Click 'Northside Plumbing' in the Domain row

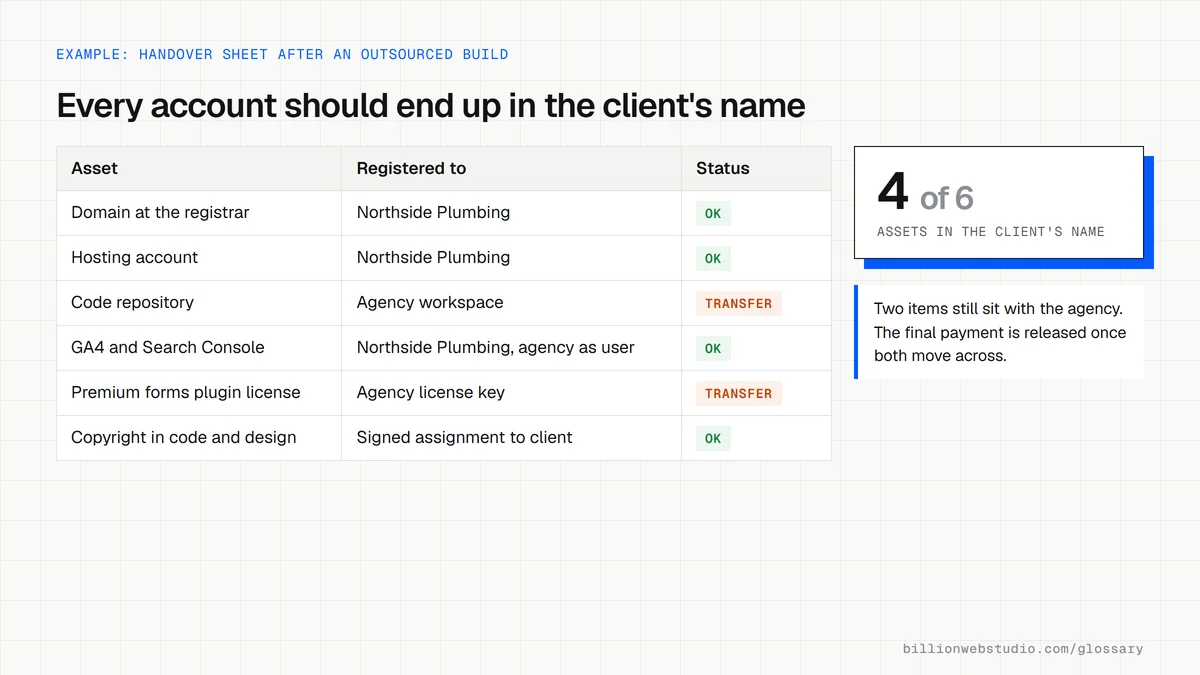[x=433, y=212]
